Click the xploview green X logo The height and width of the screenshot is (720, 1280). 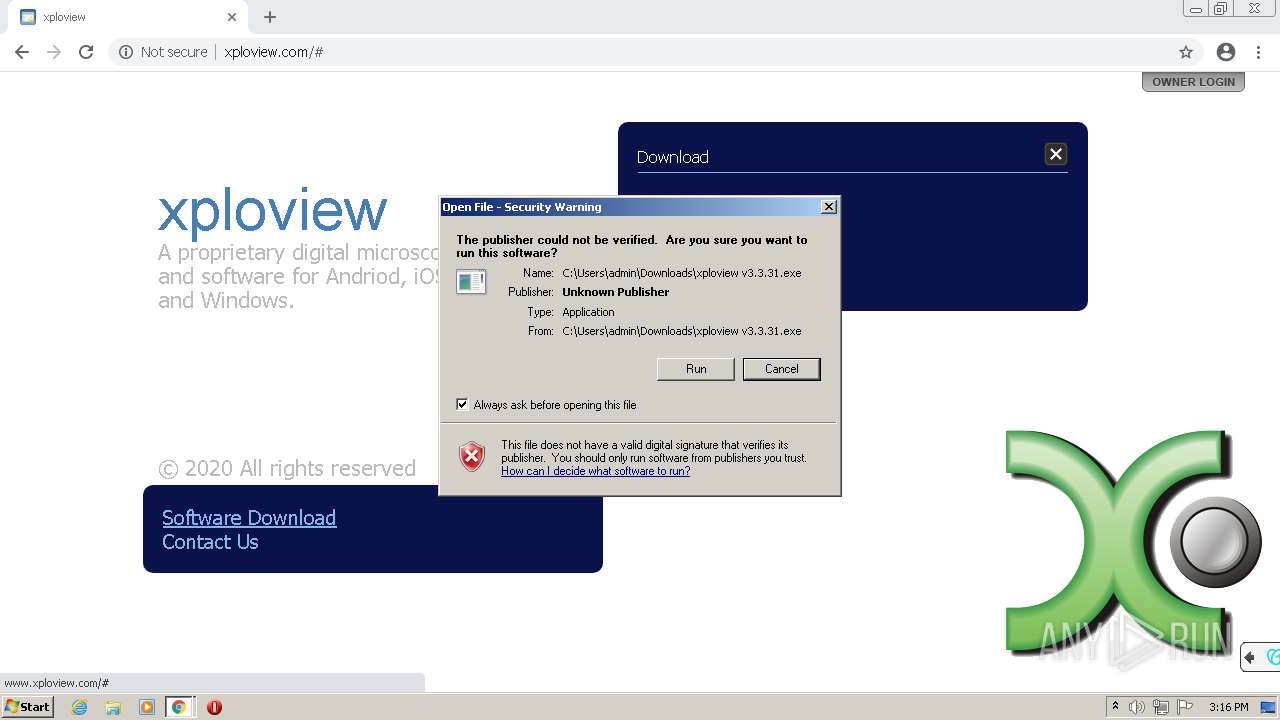click(x=1134, y=542)
